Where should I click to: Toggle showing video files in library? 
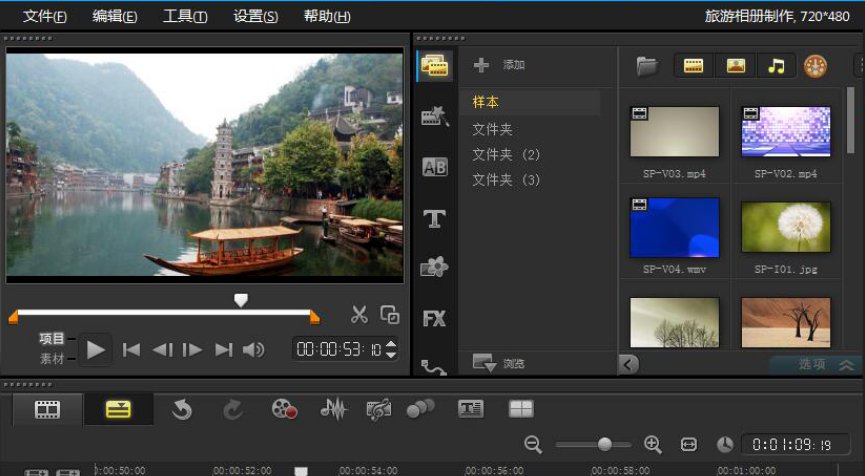coord(693,66)
